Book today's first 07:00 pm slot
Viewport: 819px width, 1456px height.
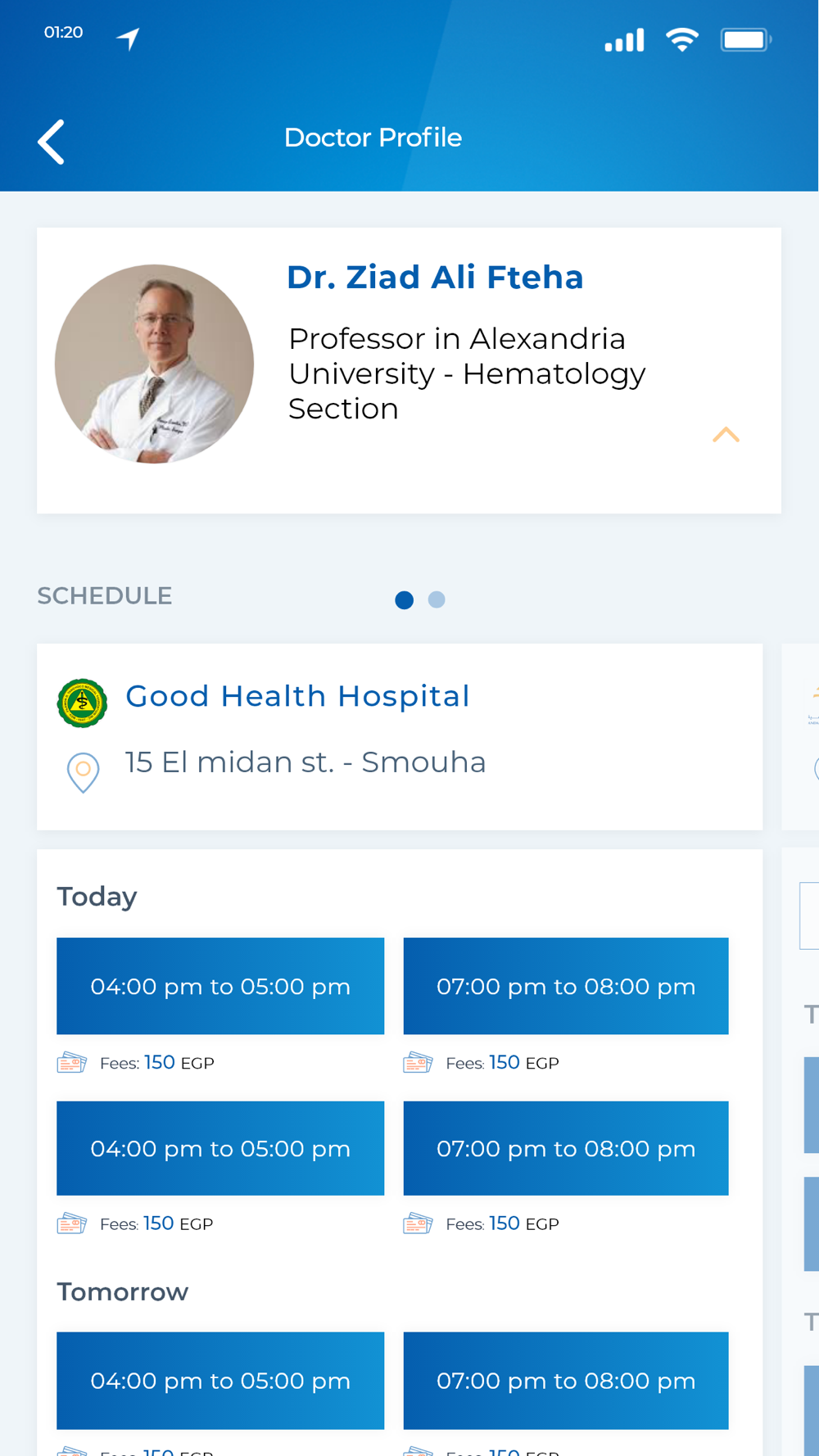[566, 986]
